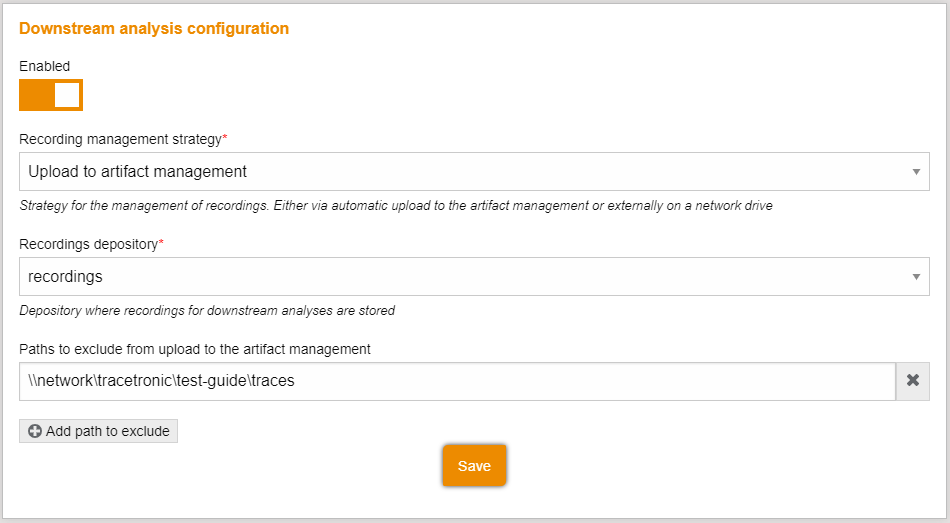The height and width of the screenshot is (523, 950).
Task: Open the Recordings depository dropdown
Action: [x=474, y=277]
